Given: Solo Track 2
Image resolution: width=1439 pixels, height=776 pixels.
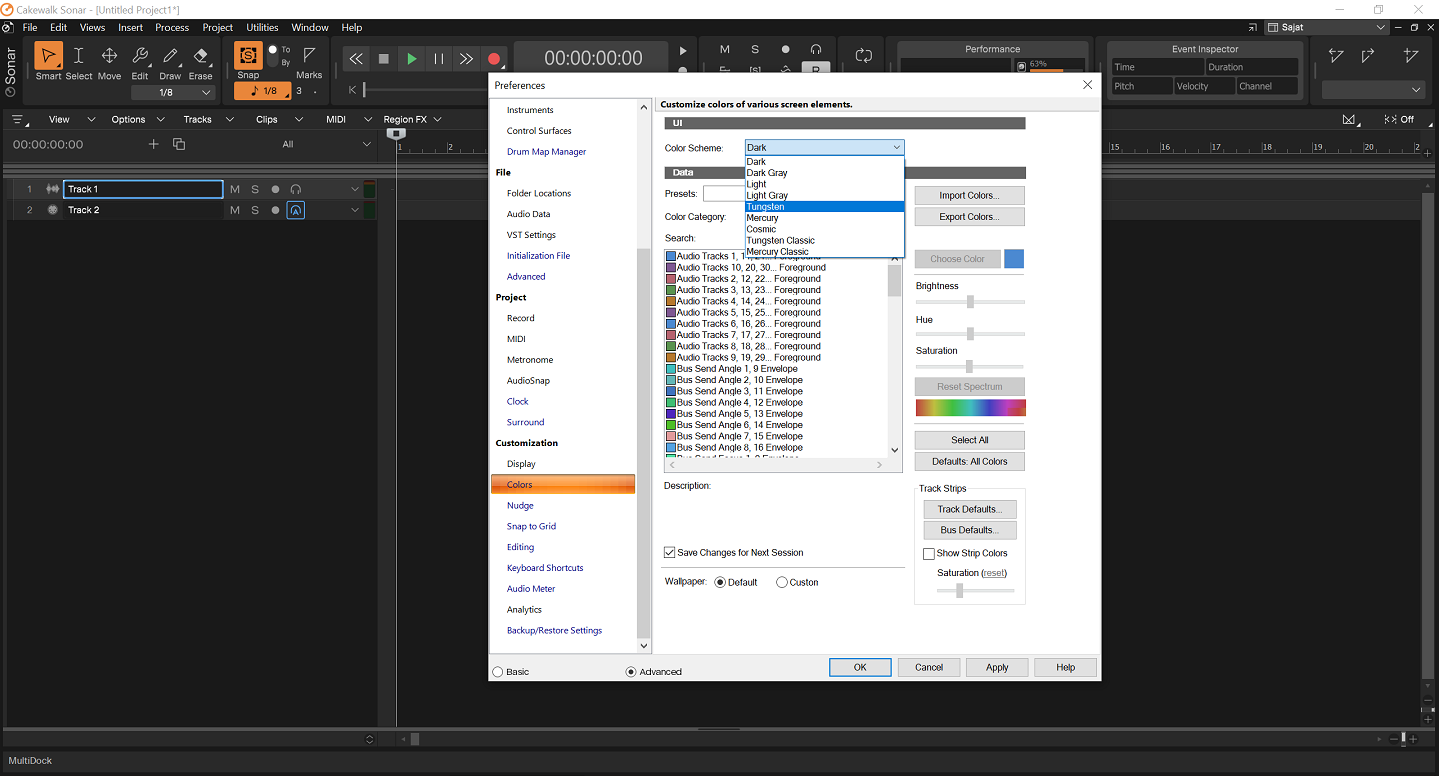Looking at the screenshot, I should click(255, 210).
